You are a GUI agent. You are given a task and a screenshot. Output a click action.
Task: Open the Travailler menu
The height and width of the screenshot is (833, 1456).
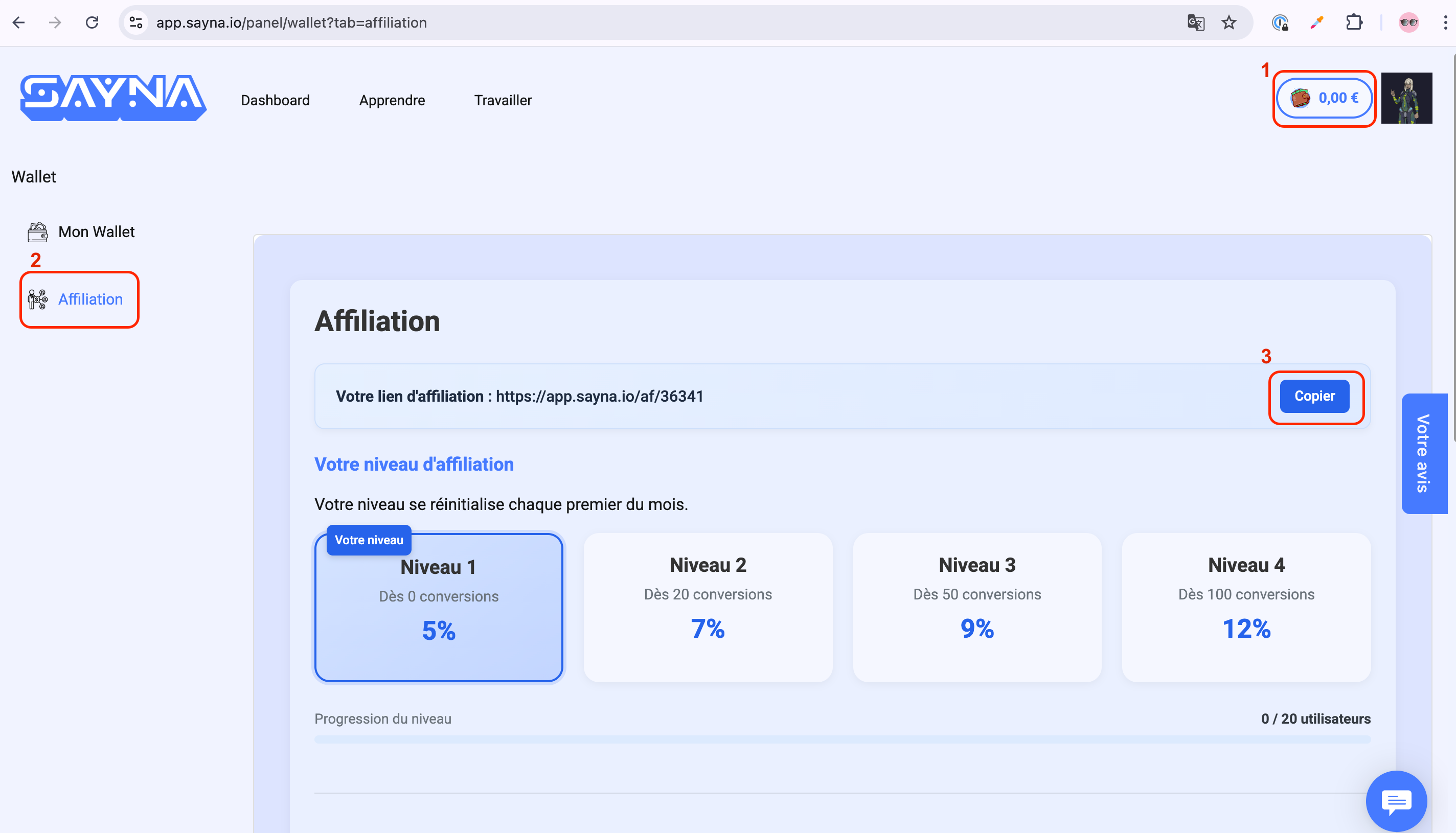pos(503,100)
